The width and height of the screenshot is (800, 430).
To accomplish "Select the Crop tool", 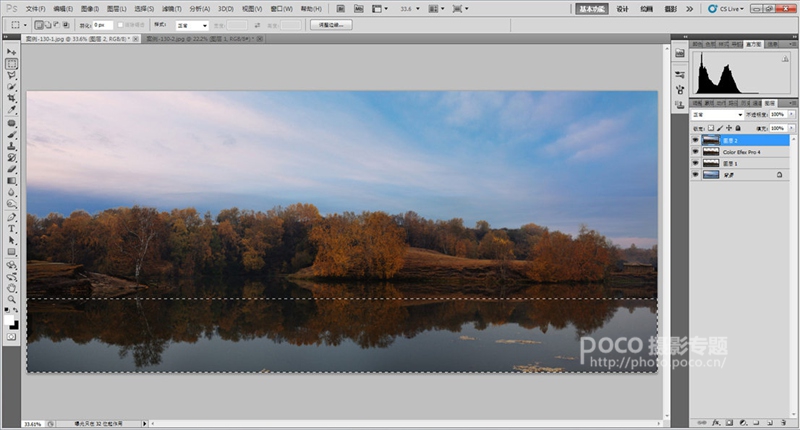I will [x=11, y=98].
